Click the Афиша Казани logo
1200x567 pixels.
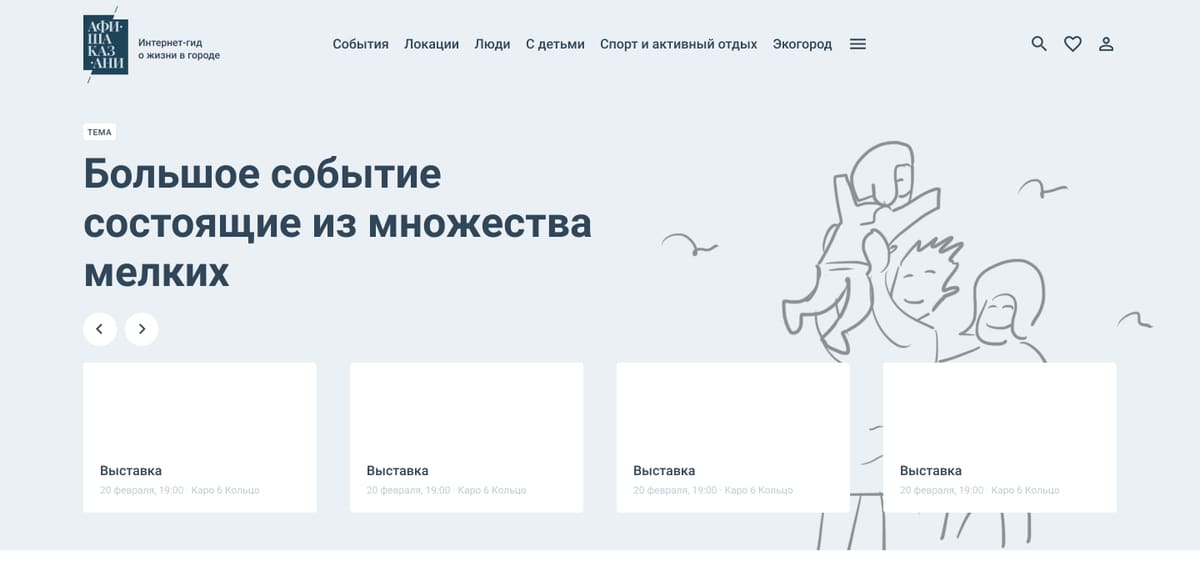(x=105, y=44)
